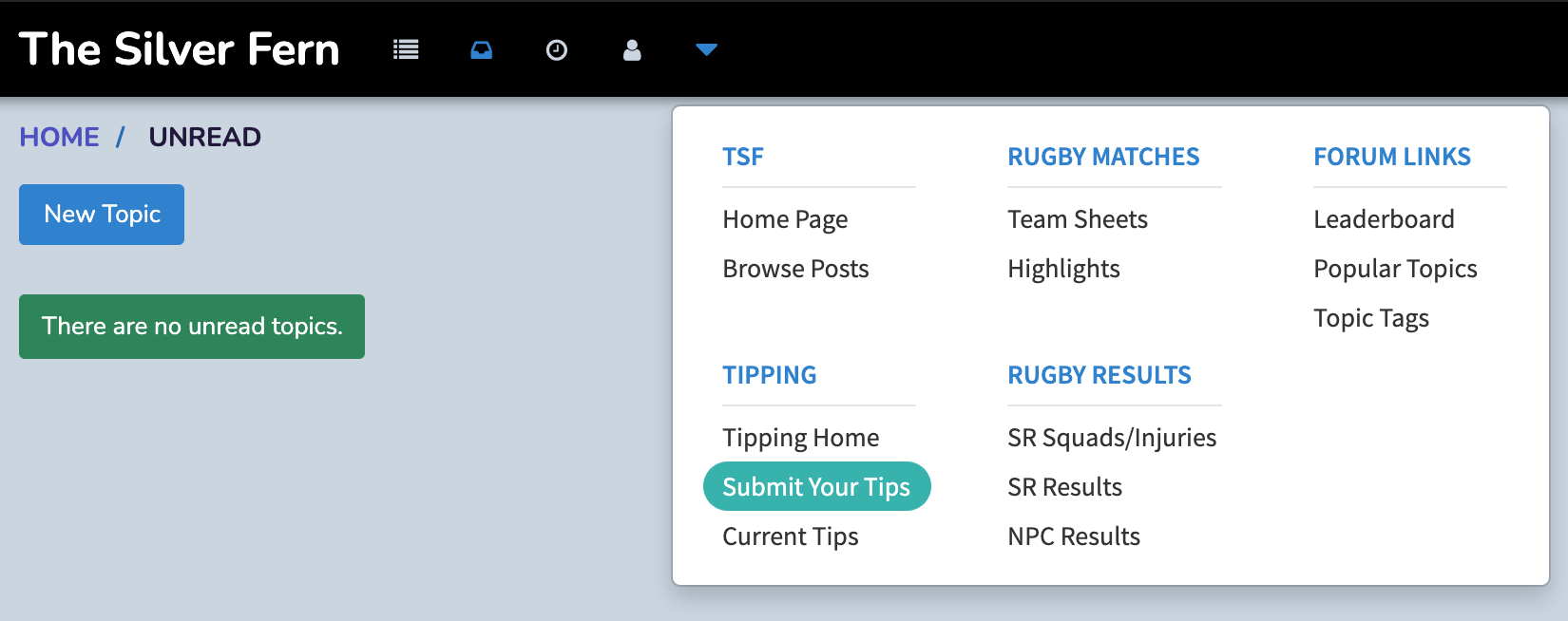
Task: Open Team Sheets link
Action: coord(1078,219)
